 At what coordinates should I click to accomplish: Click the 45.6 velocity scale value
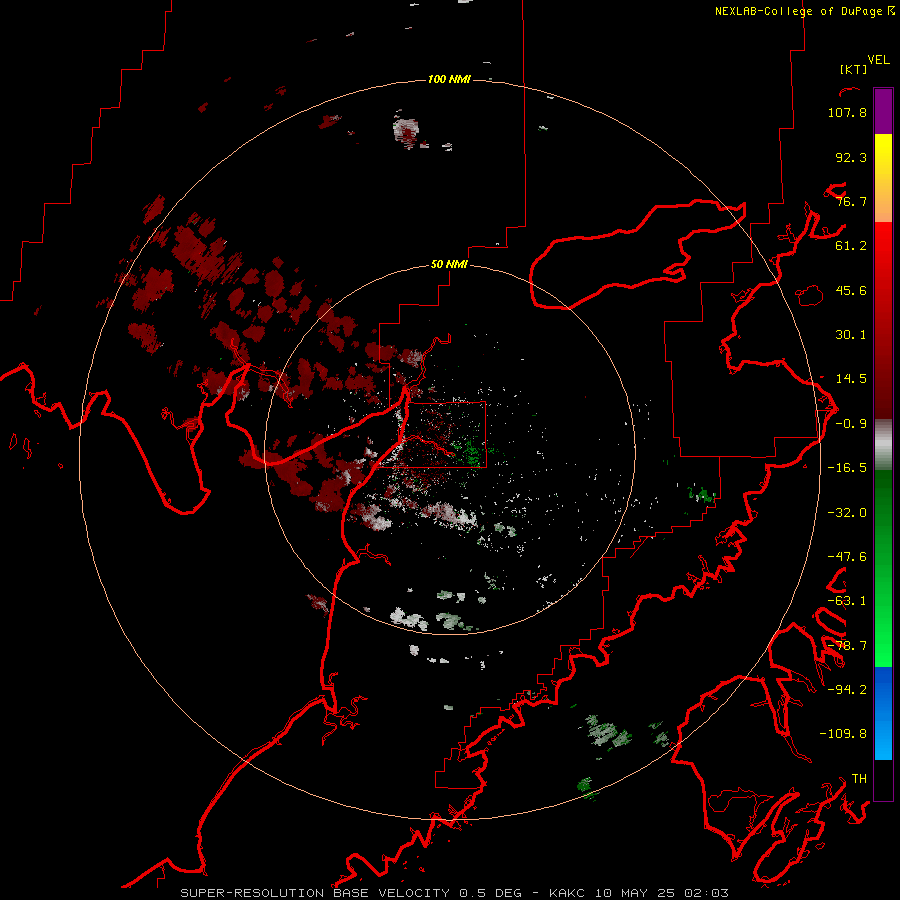pyautogui.click(x=851, y=290)
